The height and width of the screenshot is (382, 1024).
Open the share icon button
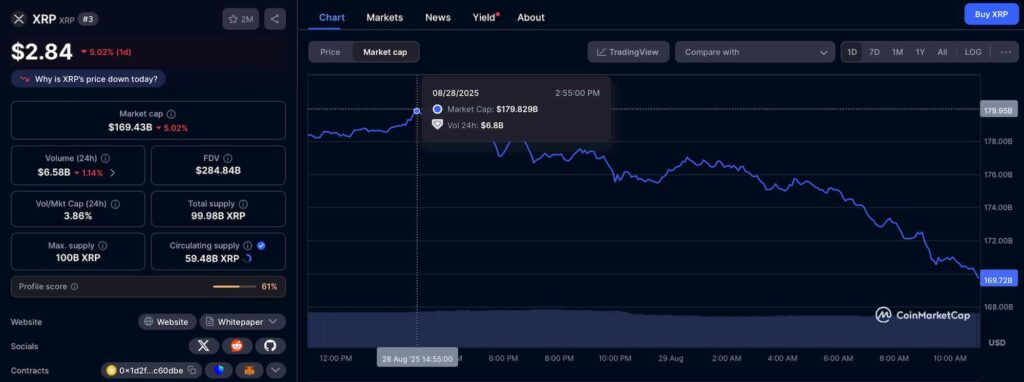(275, 19)
